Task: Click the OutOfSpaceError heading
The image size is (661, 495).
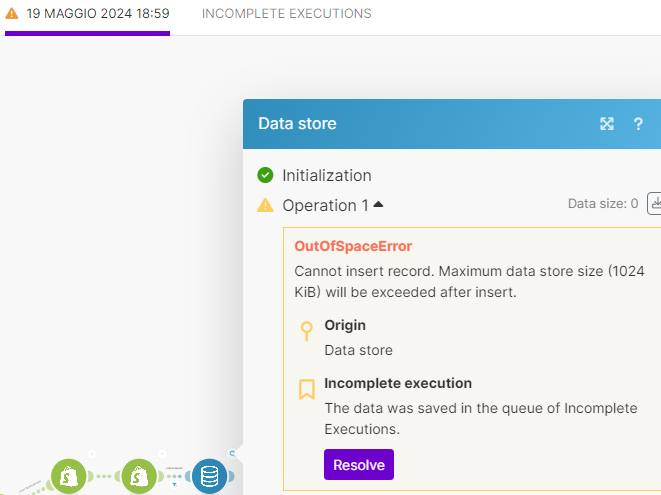Action: [353, 246]
